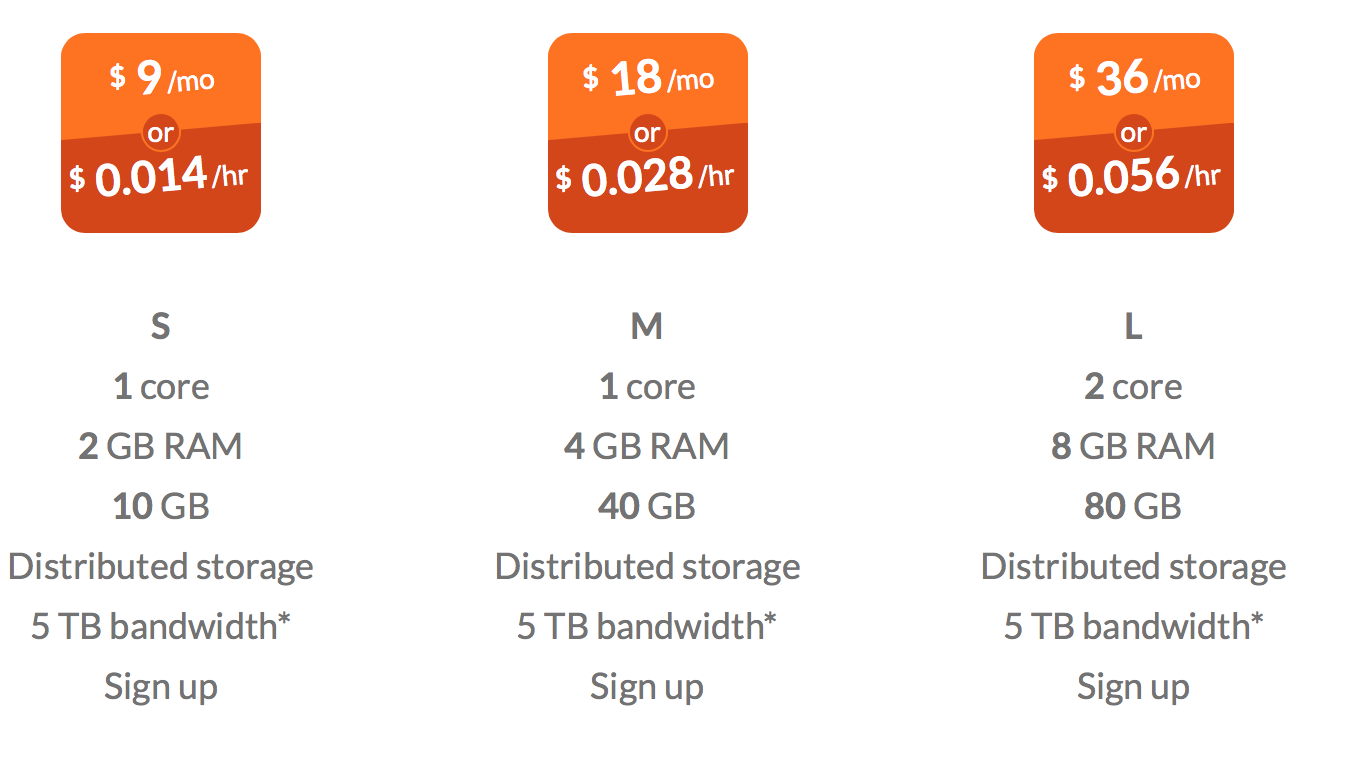Select the S plan tab
1368x768 pixels.
coord(160,325)
